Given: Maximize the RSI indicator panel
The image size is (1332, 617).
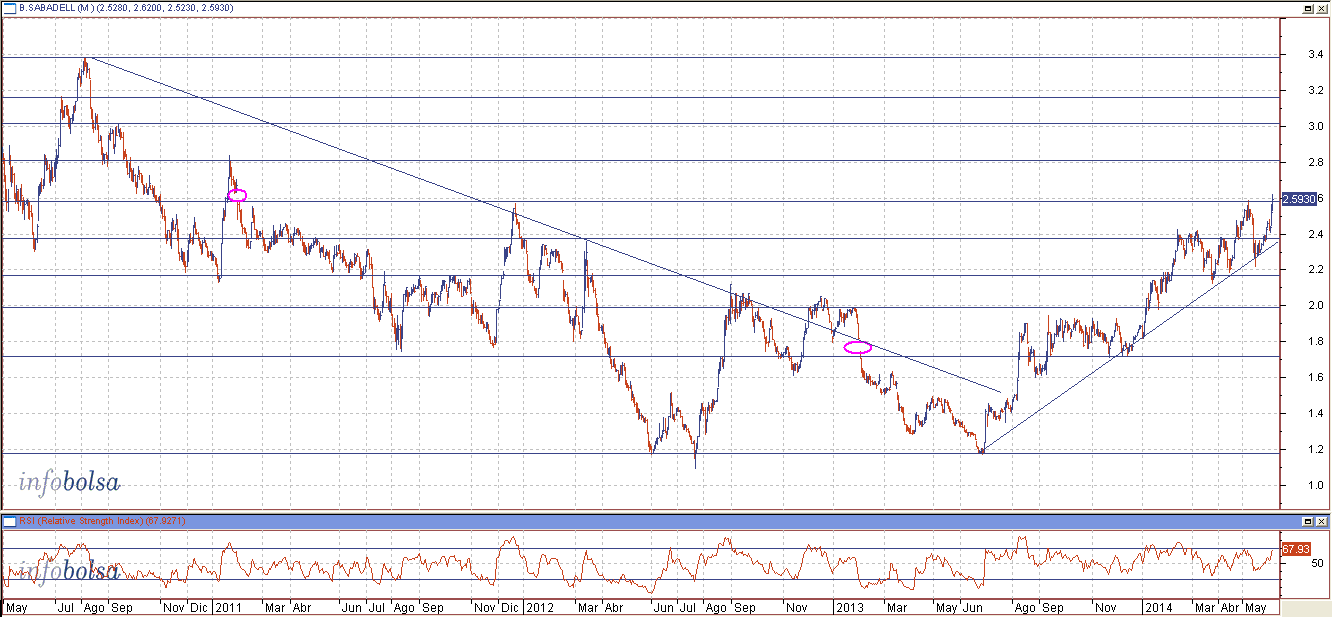Looking at the screenshot, I should point(1309,522).
